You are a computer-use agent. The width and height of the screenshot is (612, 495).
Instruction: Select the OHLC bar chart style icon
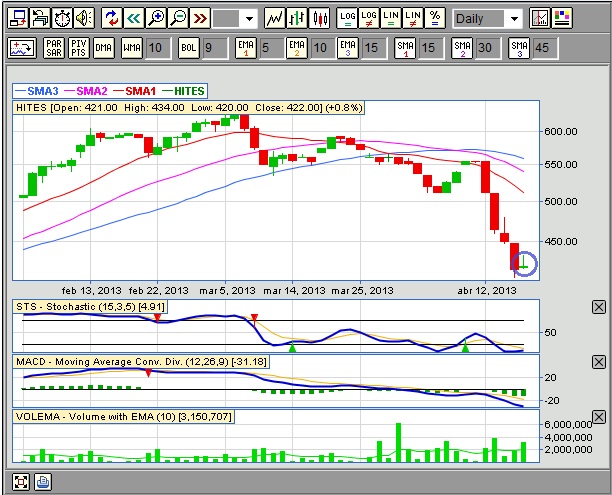tap(297, 18)
